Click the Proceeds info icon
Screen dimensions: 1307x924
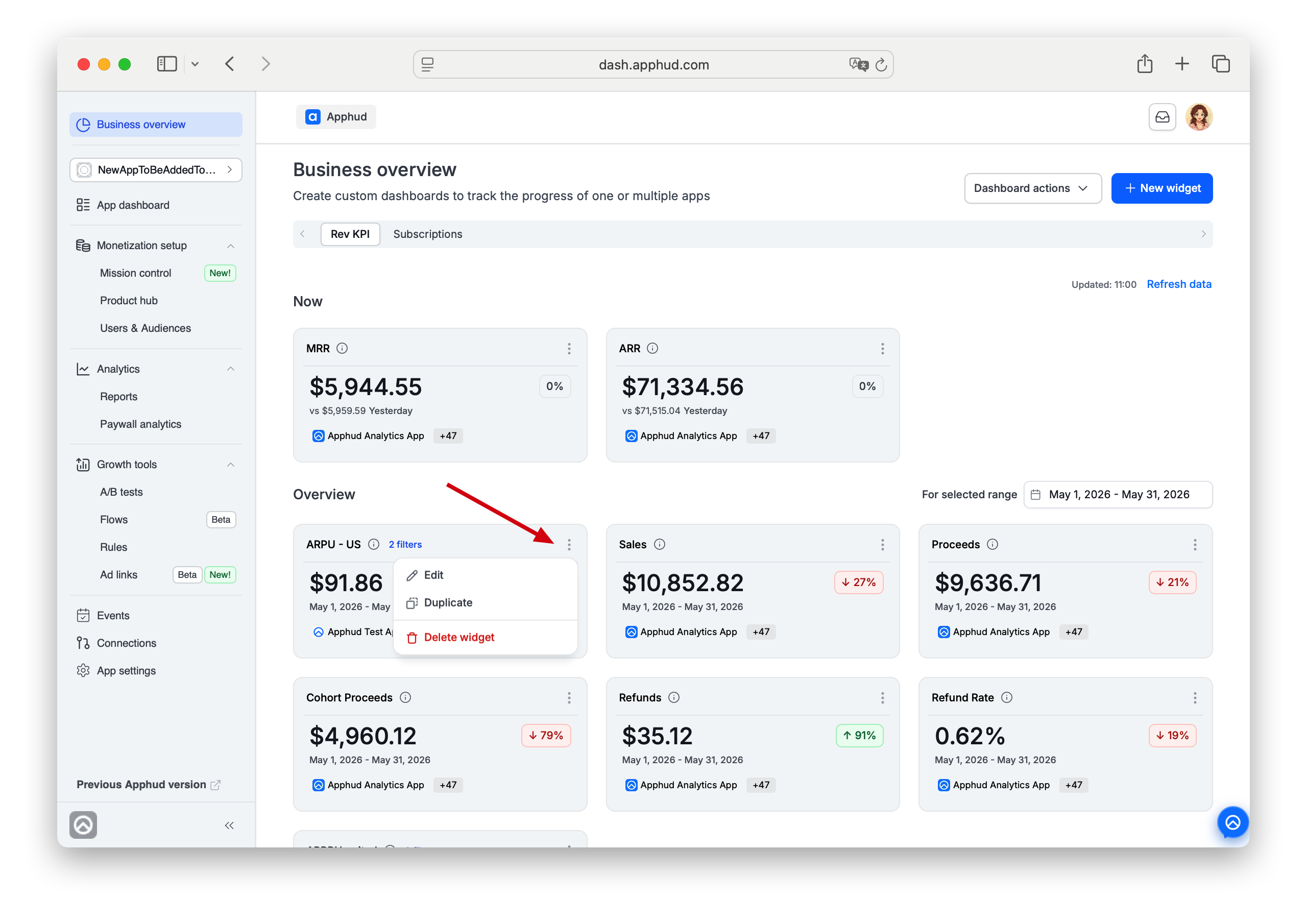[x=992, y=544]
